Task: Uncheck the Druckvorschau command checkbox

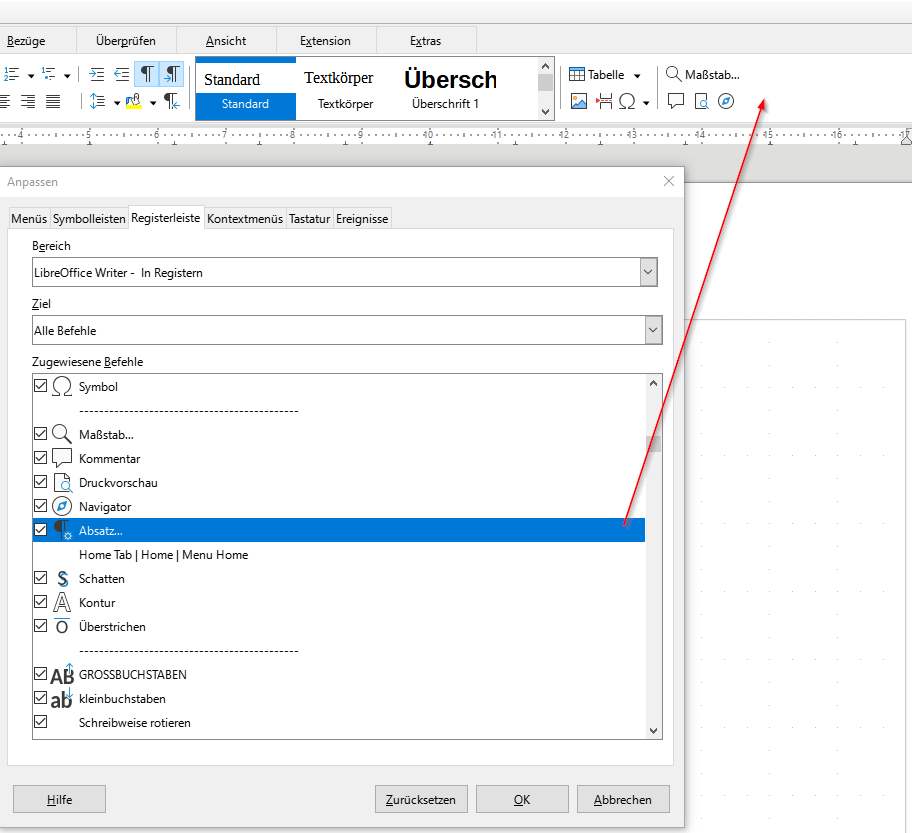Action: (x=41, y=481)
